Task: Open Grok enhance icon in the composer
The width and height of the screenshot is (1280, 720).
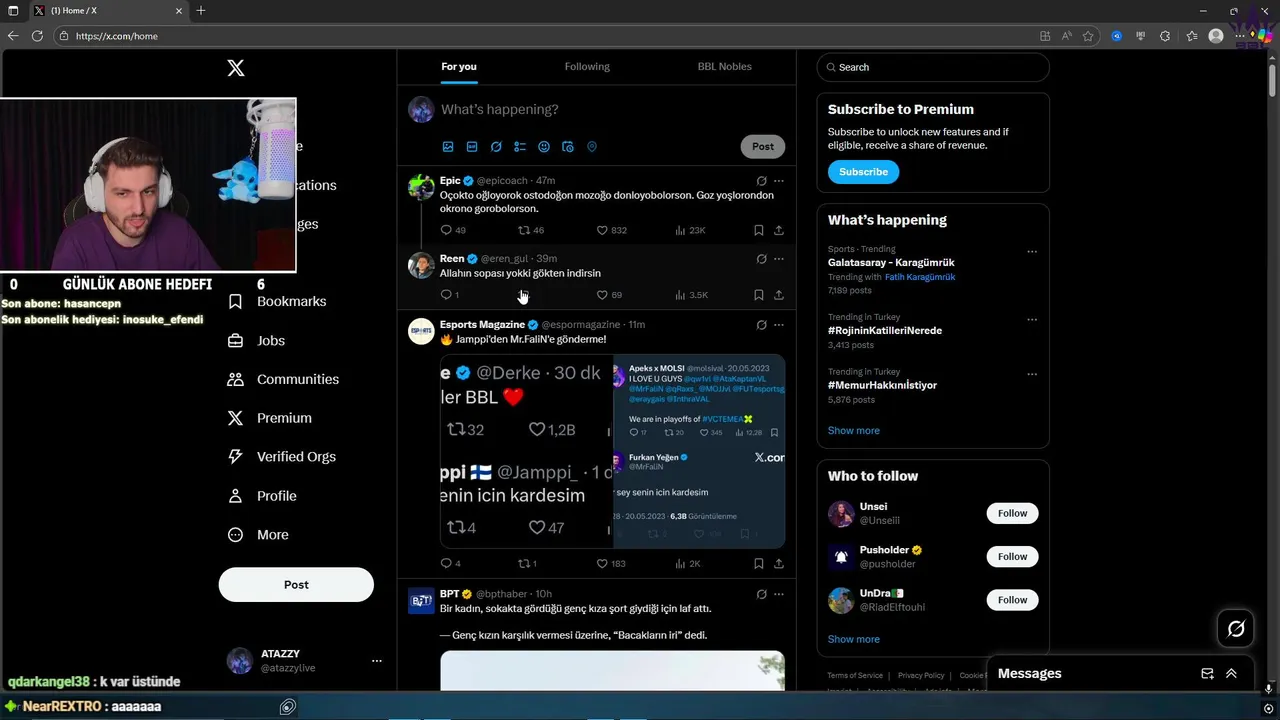Action: [x=496, y=147]
